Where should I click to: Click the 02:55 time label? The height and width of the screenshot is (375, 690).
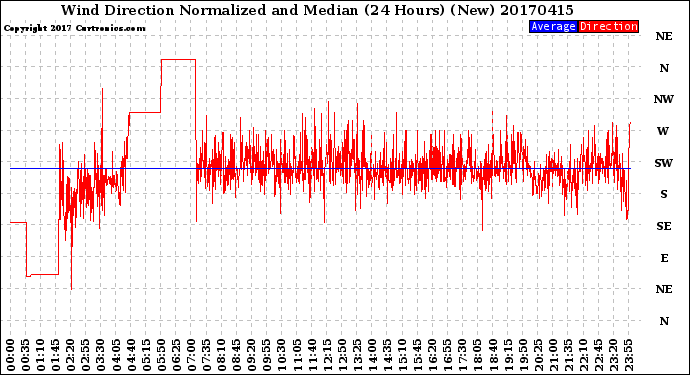[86, 355]
